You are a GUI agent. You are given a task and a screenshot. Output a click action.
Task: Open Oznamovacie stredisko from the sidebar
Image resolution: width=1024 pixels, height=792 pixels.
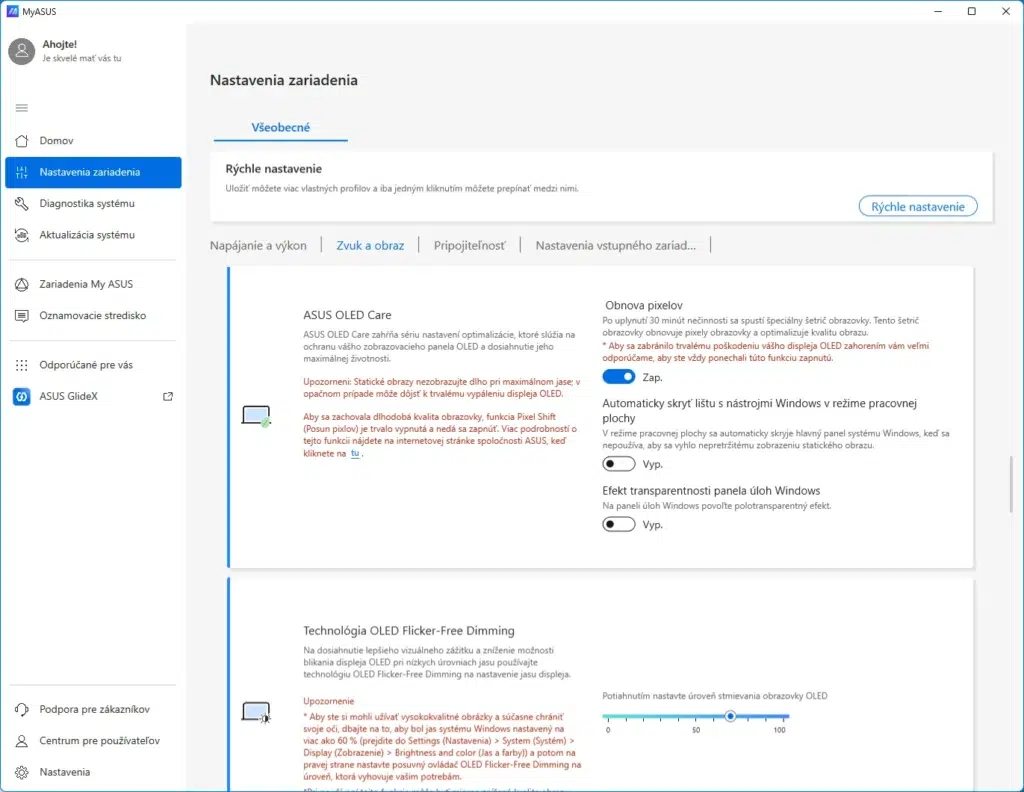(x=93, y=316)
